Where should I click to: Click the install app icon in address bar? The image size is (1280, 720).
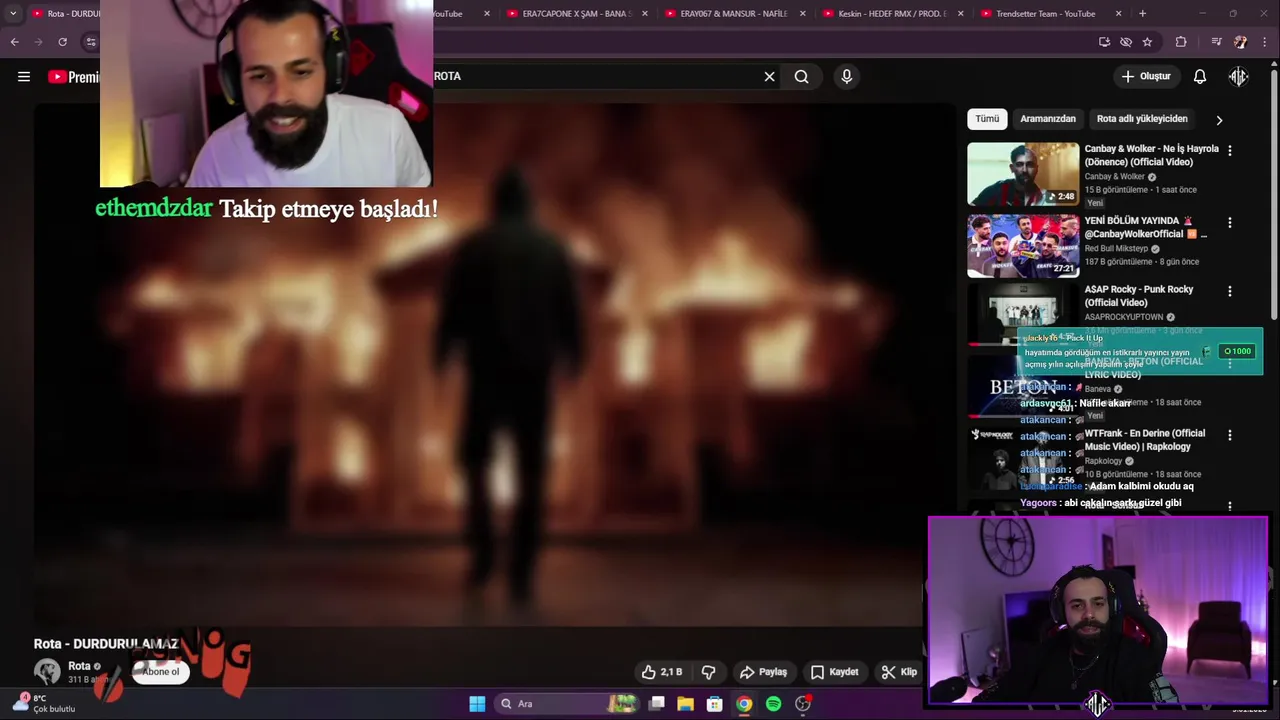(x=1104, y=42)
